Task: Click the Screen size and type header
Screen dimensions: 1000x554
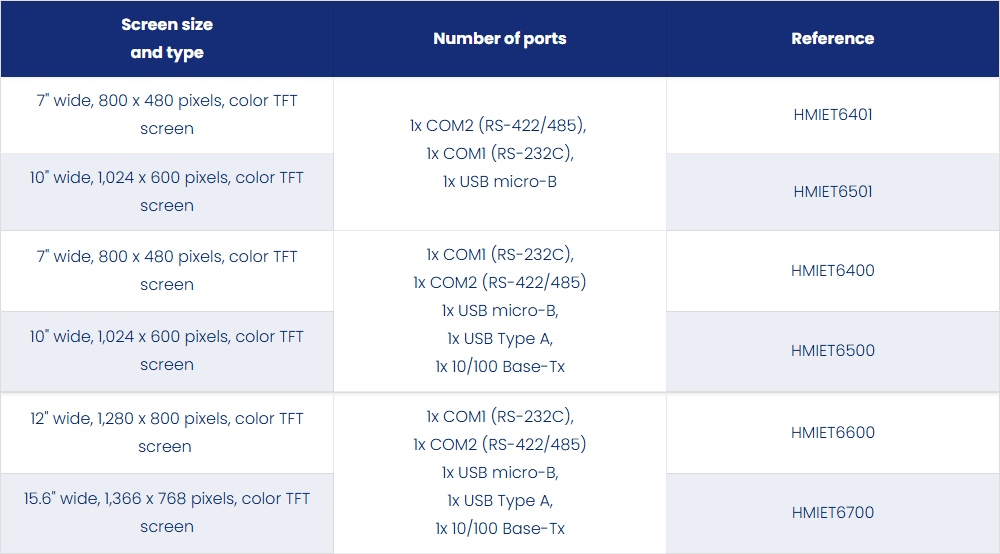Action: coord(167,38)
